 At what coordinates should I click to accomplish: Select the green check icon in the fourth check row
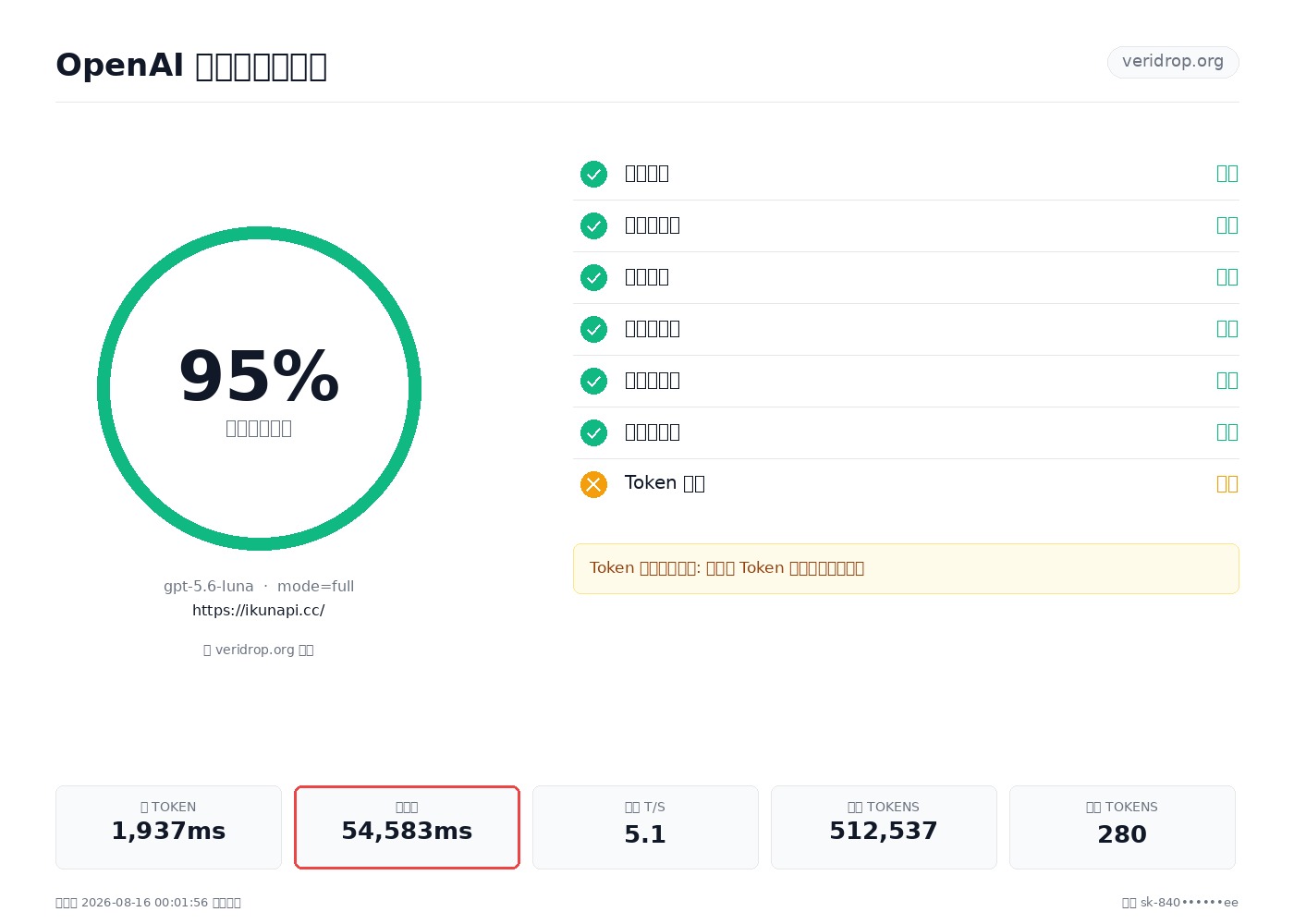coord(593,329)
